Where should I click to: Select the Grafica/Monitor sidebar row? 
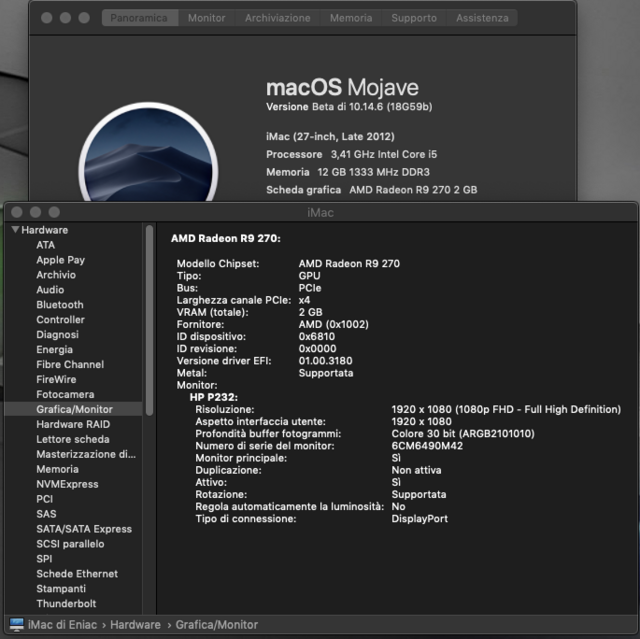[73, 409]
